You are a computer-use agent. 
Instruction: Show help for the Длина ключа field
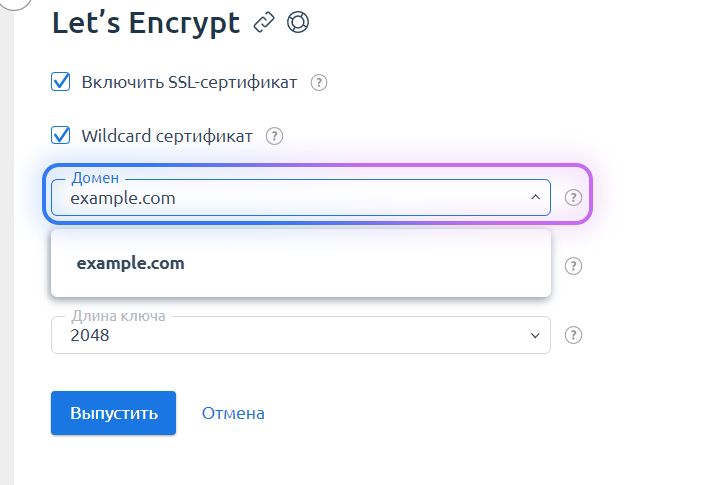click(x=573, y=335)
